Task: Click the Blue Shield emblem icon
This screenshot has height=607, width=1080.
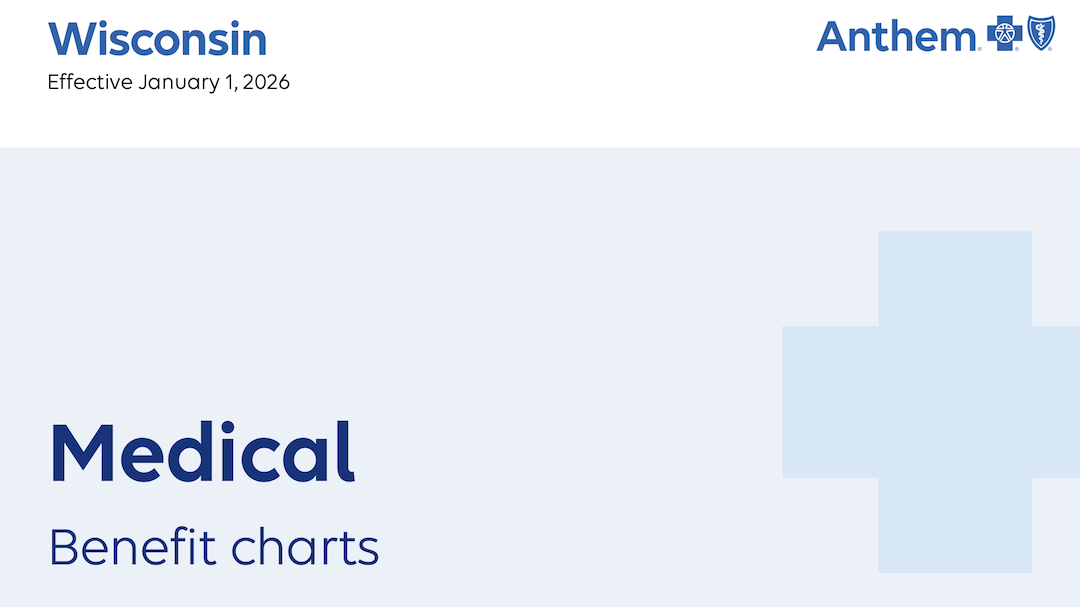Action: [1040, 34]
